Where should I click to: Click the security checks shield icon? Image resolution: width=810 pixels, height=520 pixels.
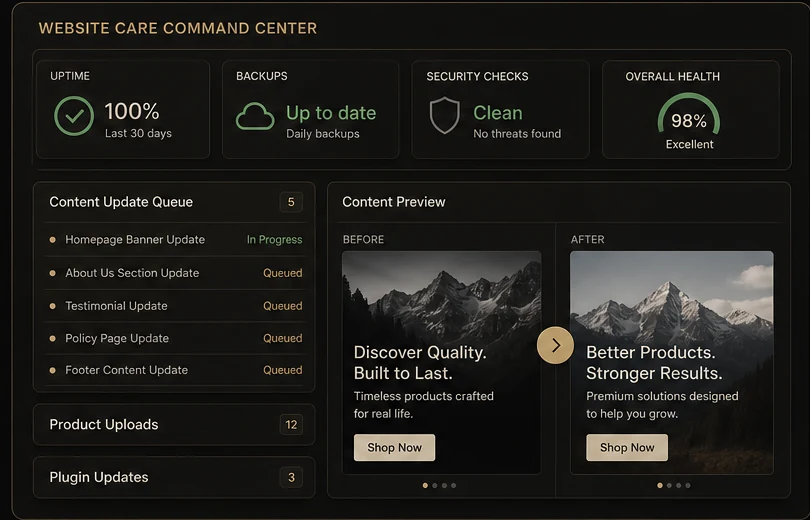pos(444,115)
